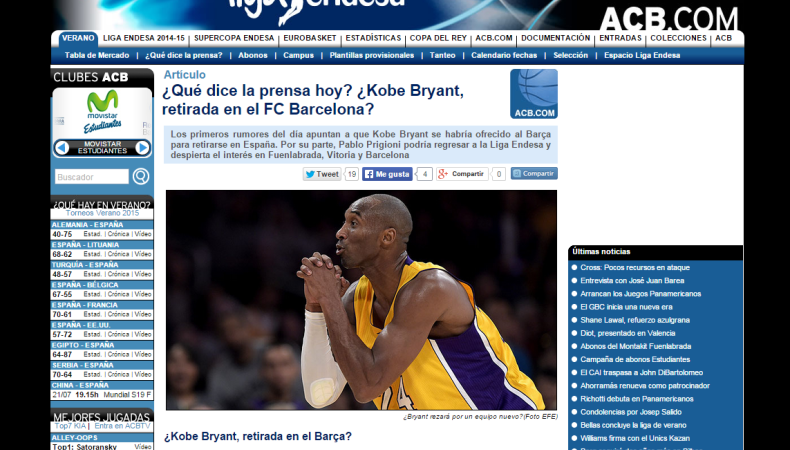Image resolution: width=790 pixels, height=450 pixels.
Task: Read news: Bellas concluye la liga de verano
Action: tap(633, 425)
